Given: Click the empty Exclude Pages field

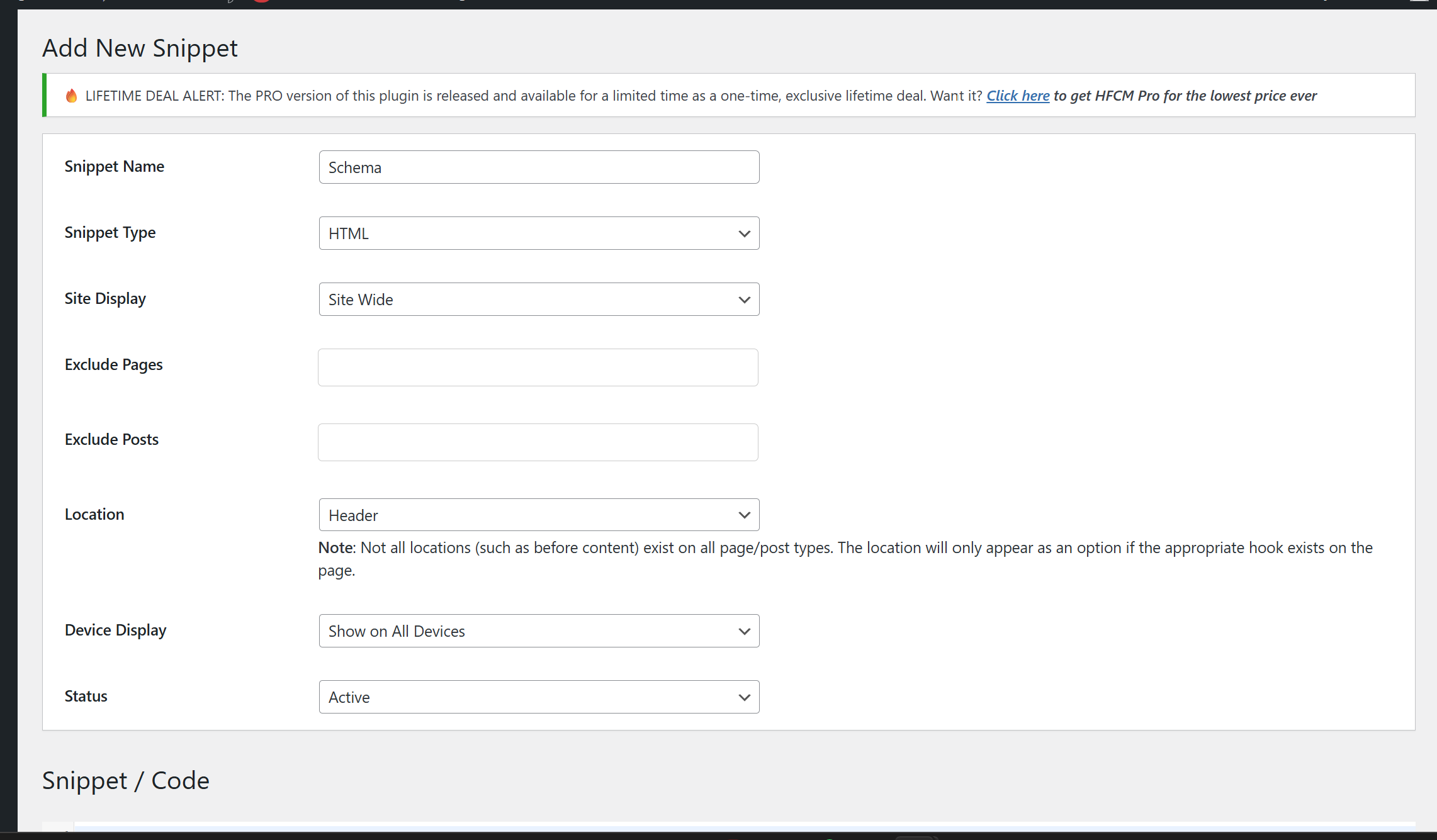Looking at the screenshot, I should click(538, 367).
